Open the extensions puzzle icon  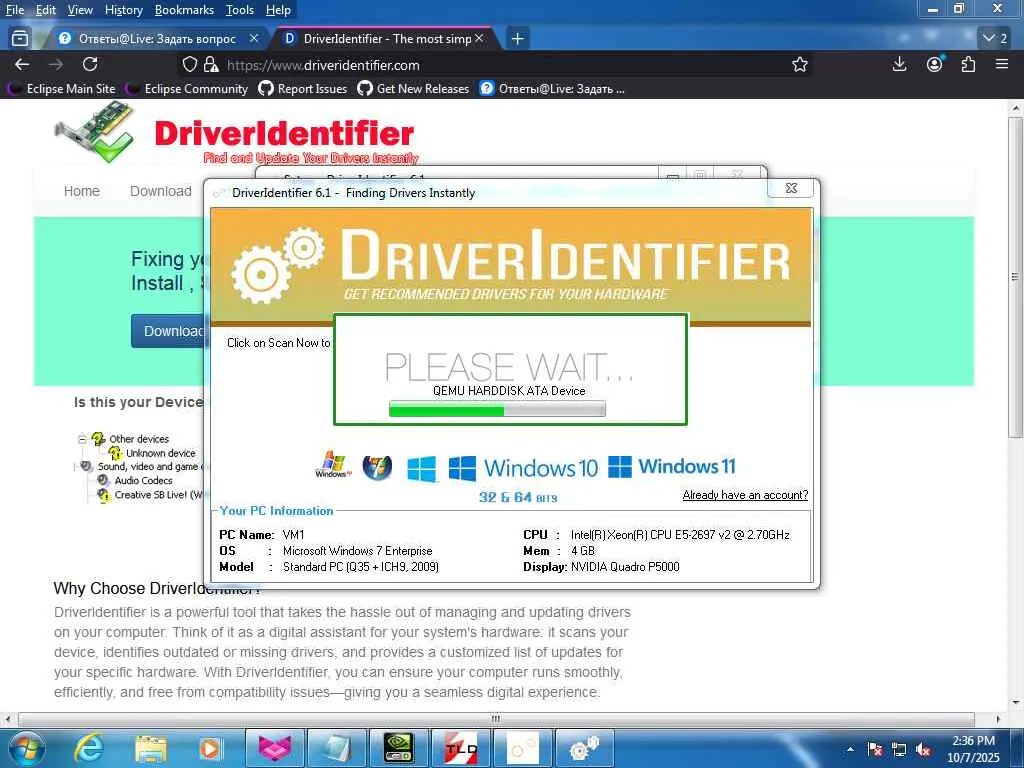(x=968, y=64)
